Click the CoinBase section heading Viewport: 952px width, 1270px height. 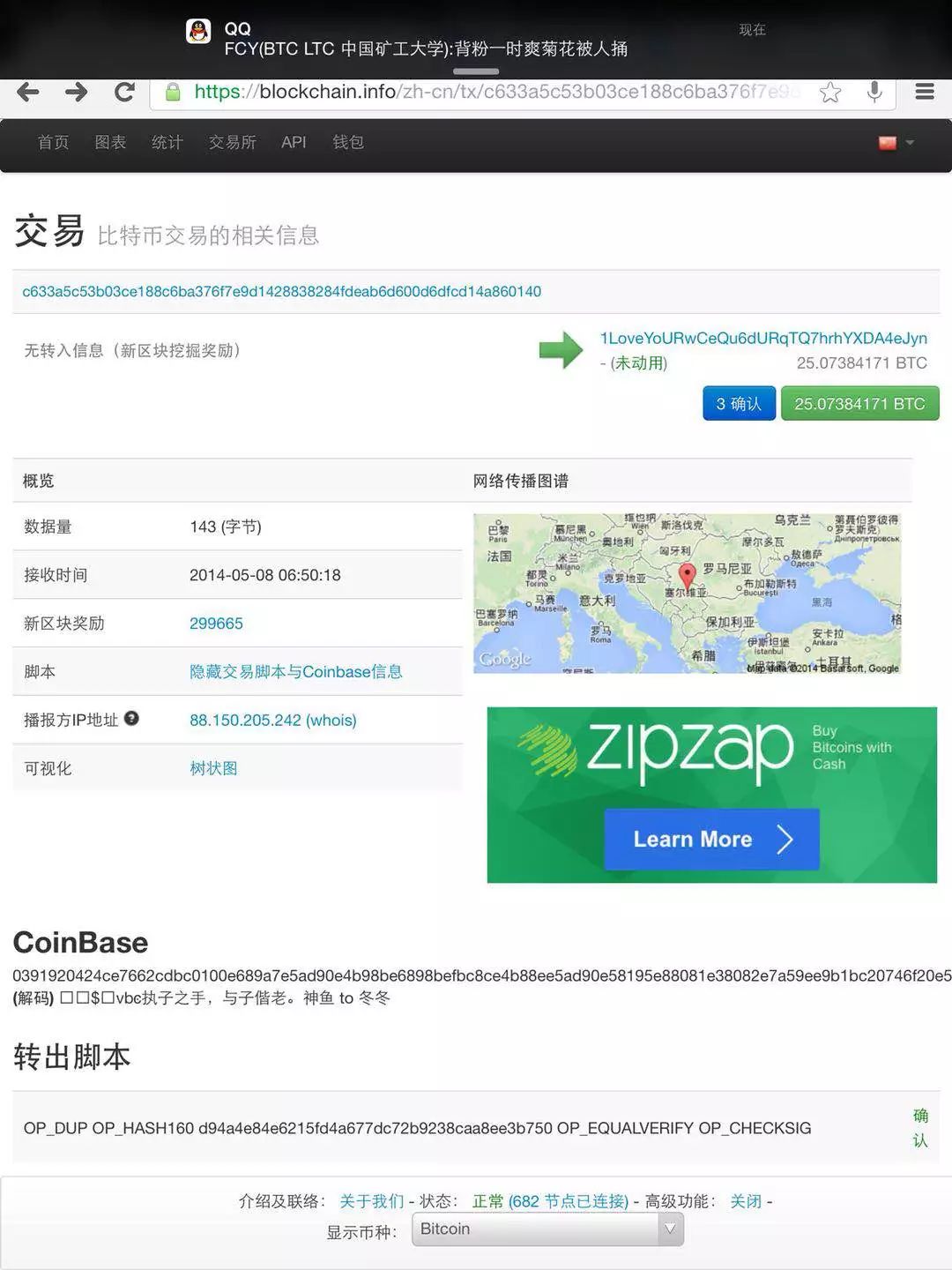80,943
